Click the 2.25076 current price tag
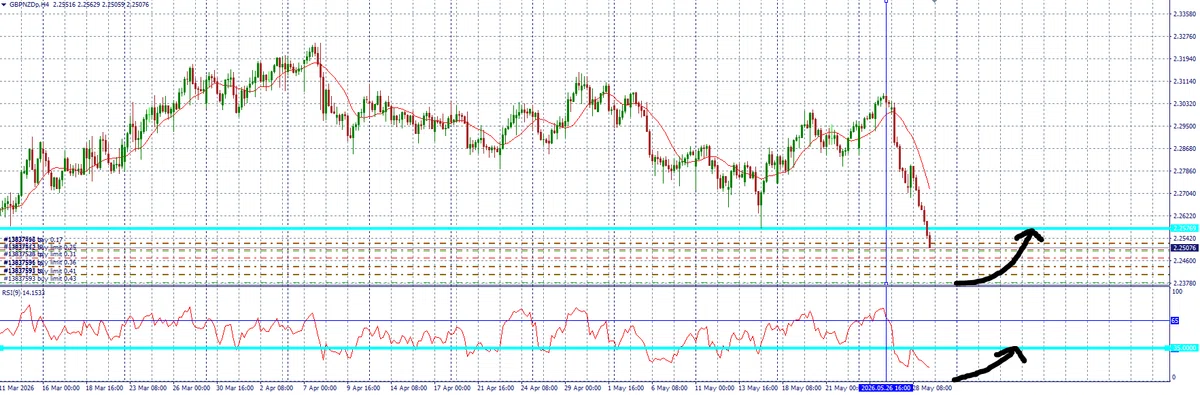 coord(1183,247)
